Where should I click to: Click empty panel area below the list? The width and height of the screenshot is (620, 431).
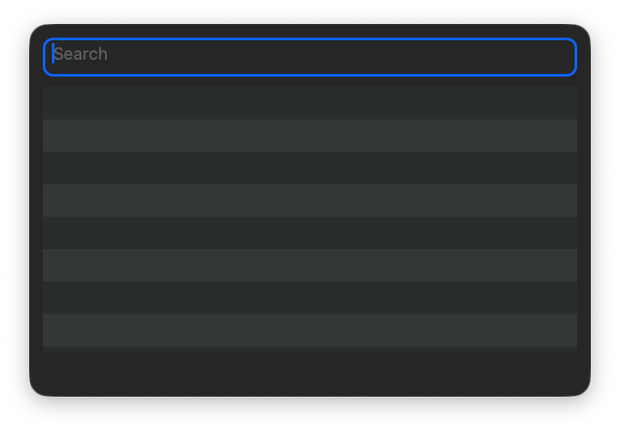tap(310, 374)
